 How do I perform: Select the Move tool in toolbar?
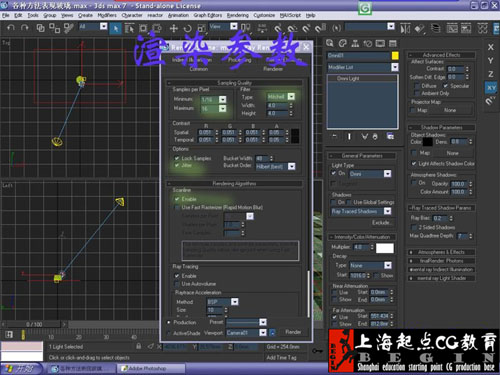point(173,28)
